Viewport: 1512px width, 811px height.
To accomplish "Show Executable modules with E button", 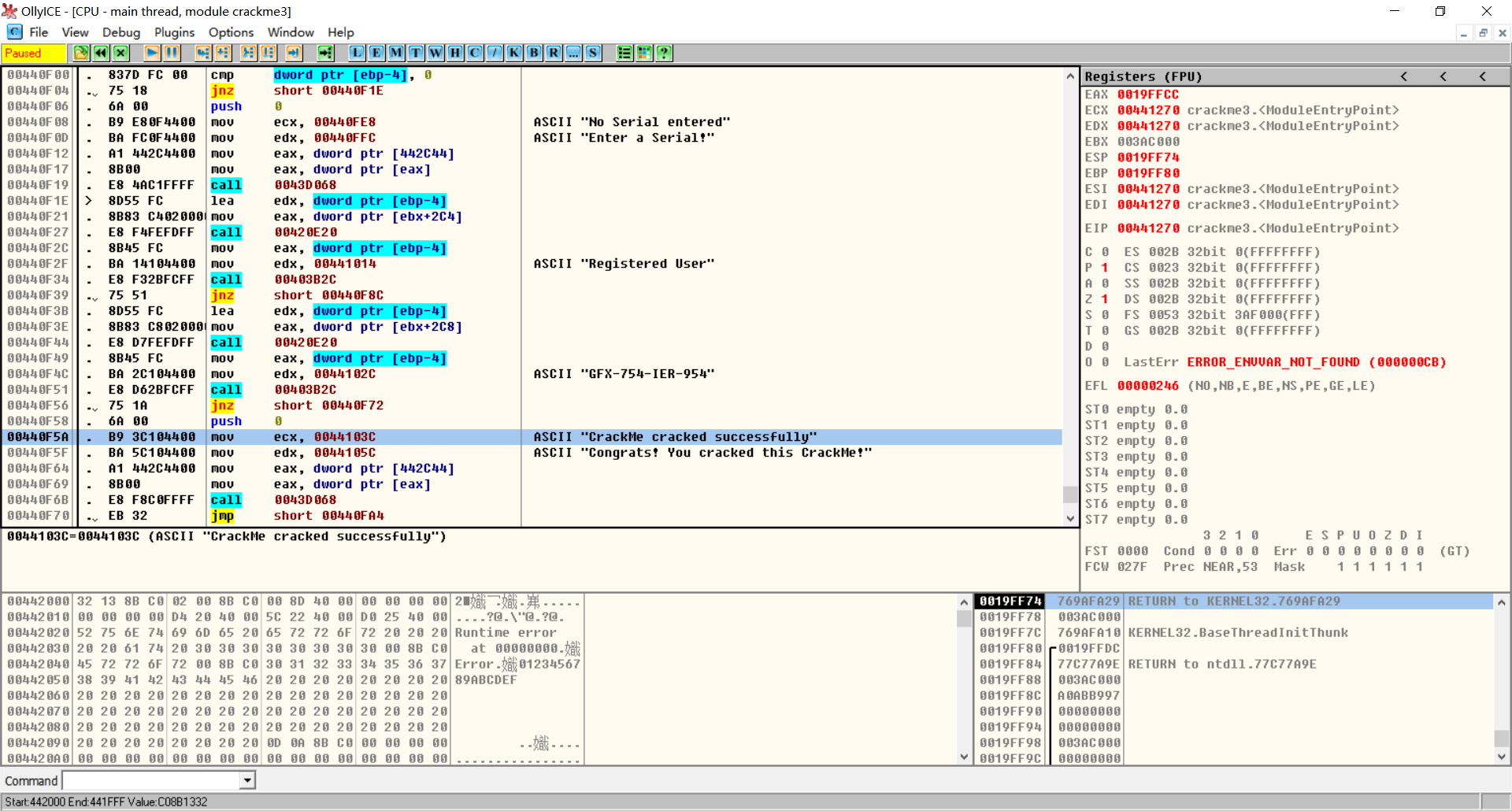I will (376, 53).
